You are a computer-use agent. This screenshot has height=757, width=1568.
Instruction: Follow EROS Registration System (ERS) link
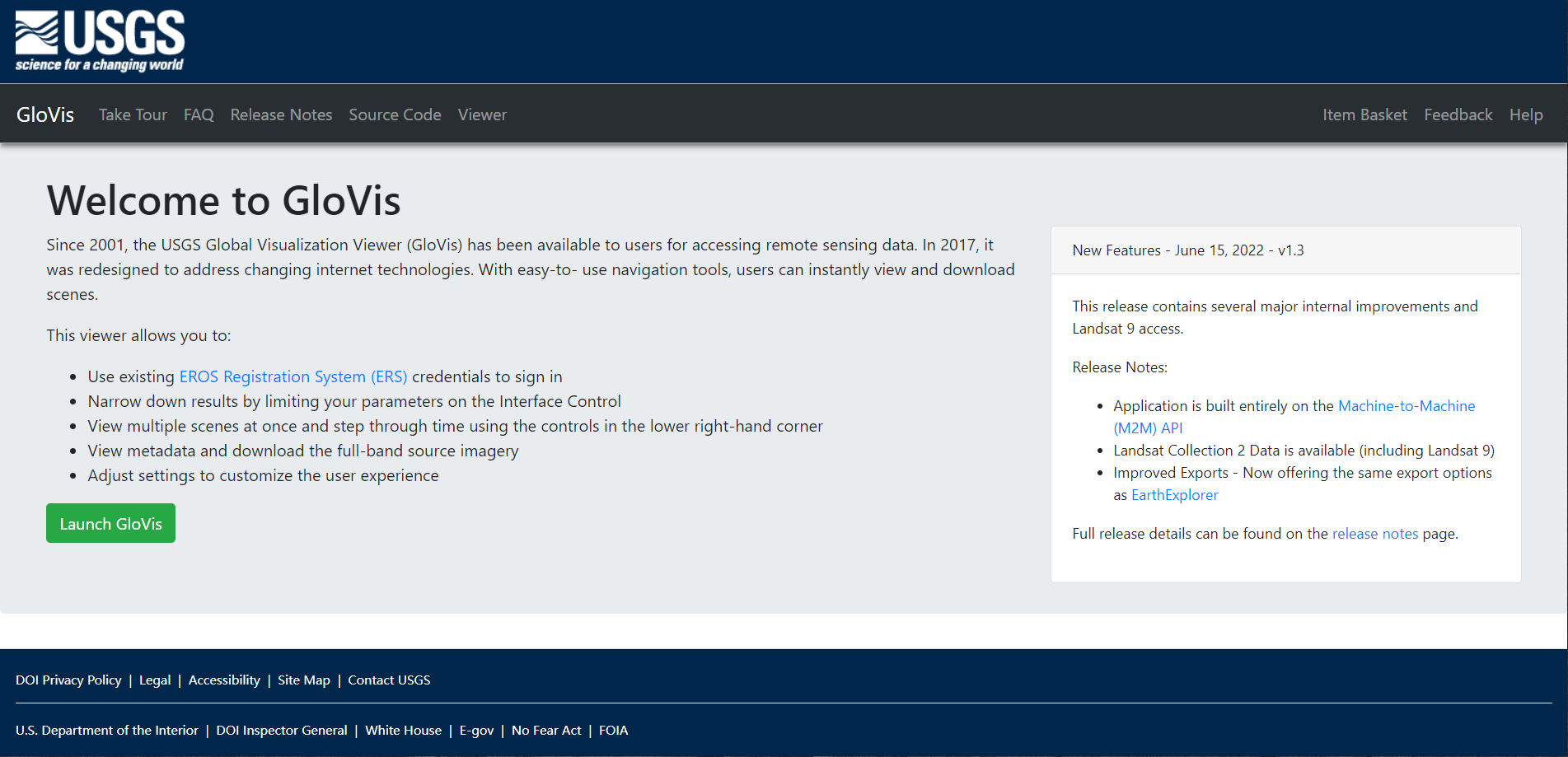(x=293, y=376)
